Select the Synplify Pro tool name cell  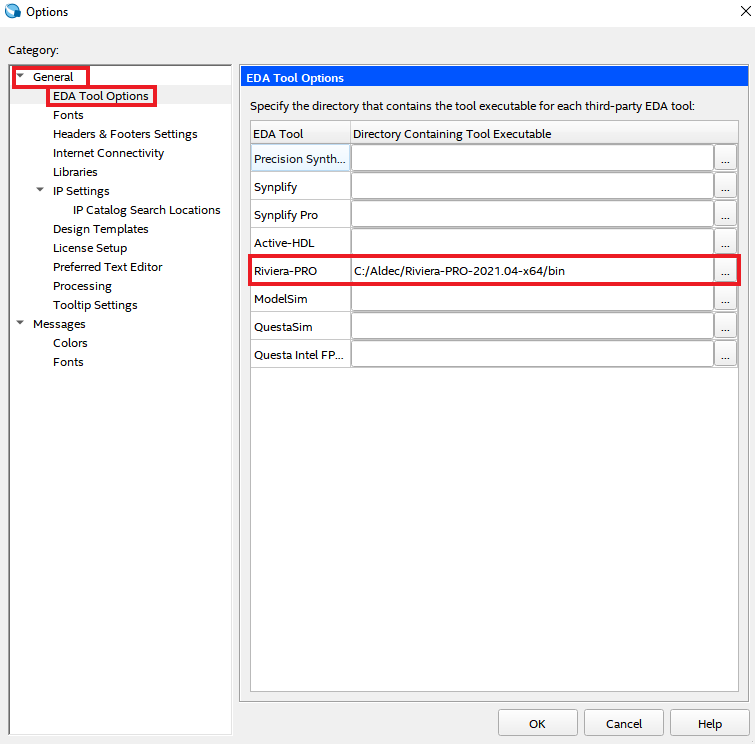[300, 214]
